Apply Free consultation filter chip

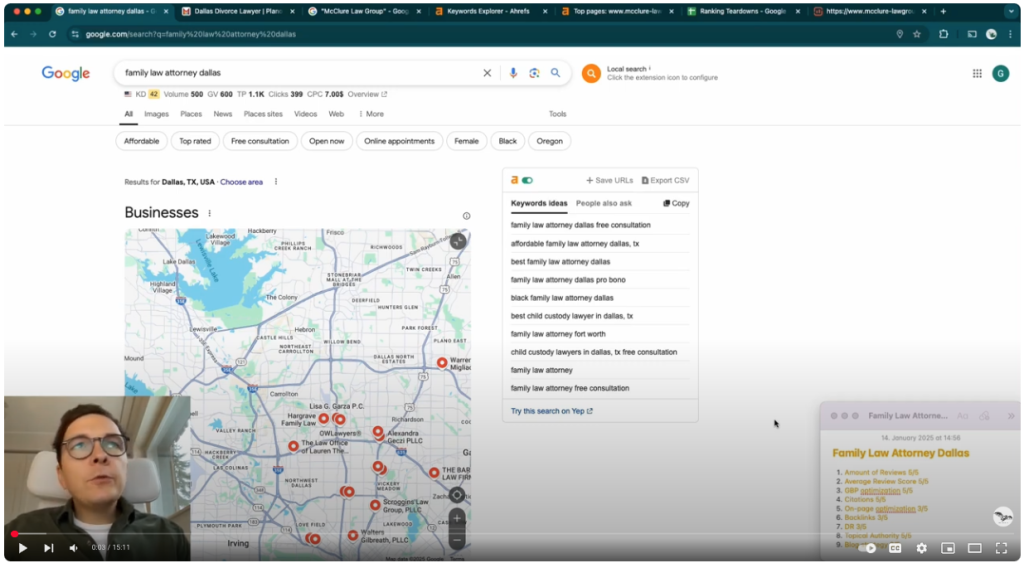(x=260, y=141)
